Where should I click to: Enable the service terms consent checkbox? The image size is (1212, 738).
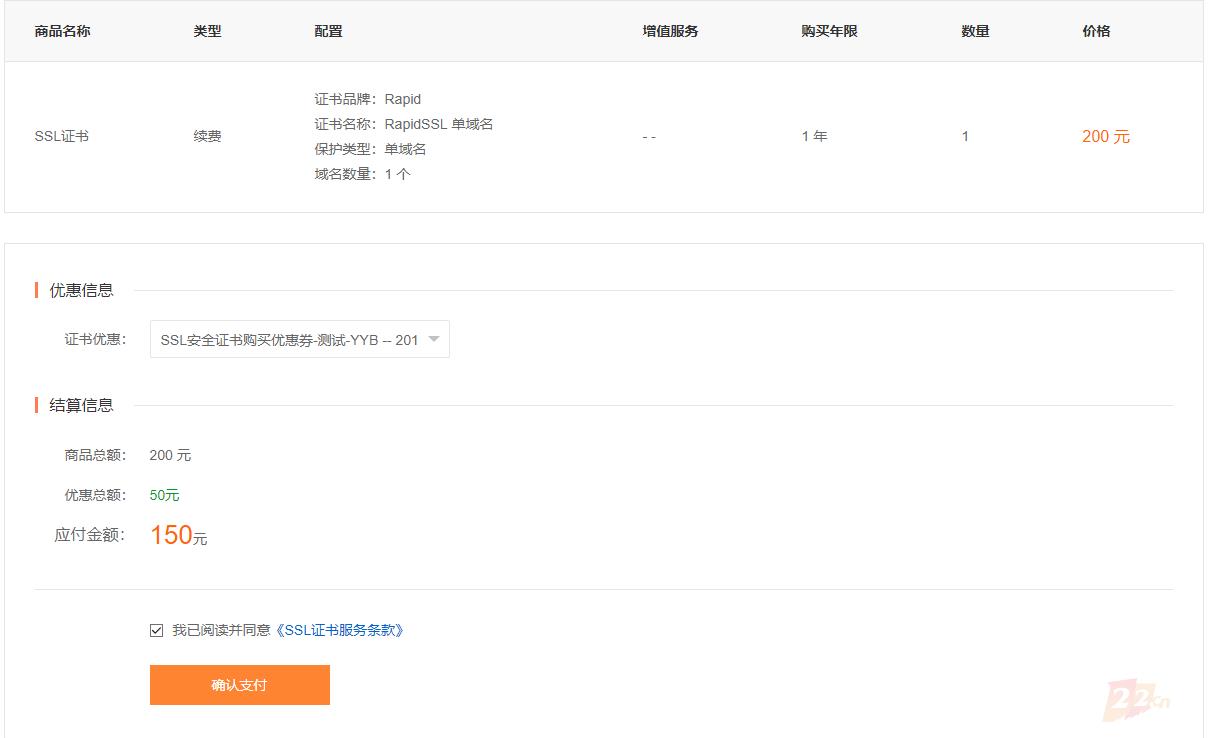[x=155, y=629]
